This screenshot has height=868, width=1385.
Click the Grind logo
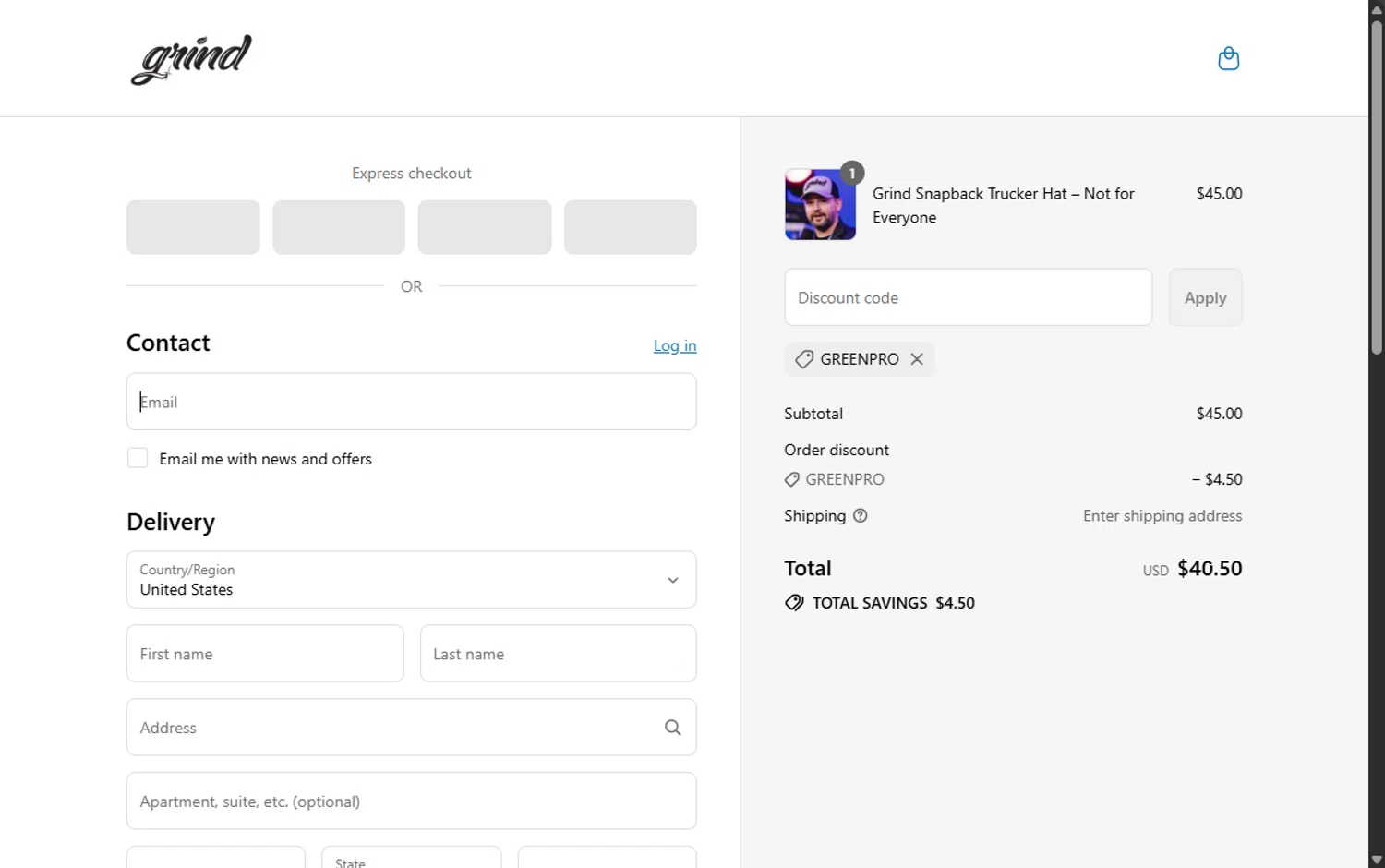(191, 59)
